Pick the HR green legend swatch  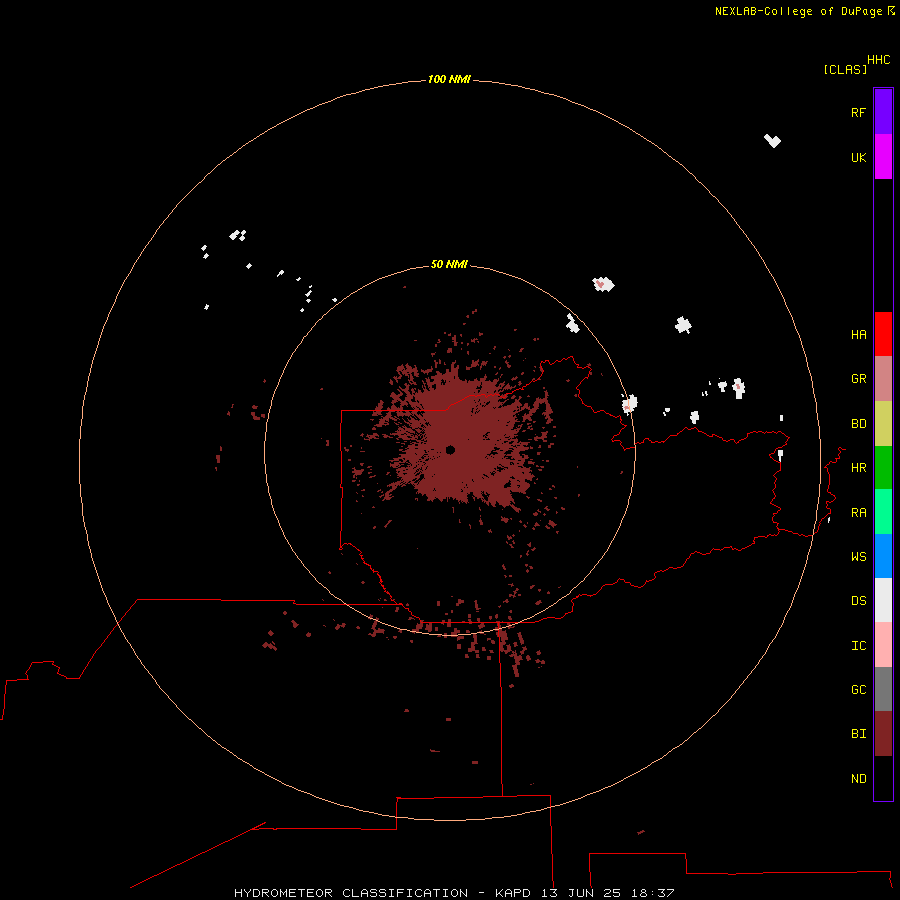tap(883, 468)
